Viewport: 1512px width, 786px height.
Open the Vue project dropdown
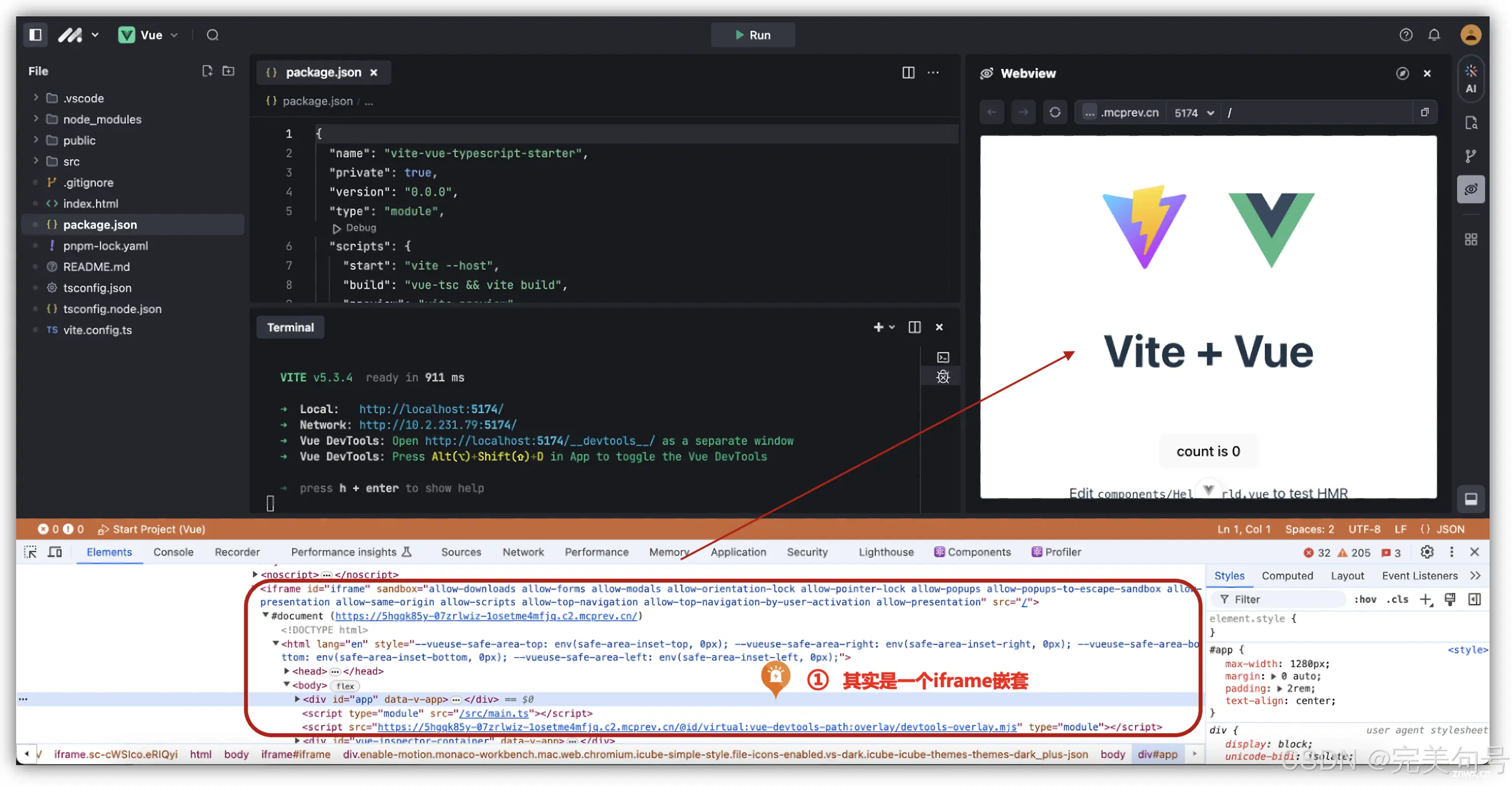[x=148, y=35]
